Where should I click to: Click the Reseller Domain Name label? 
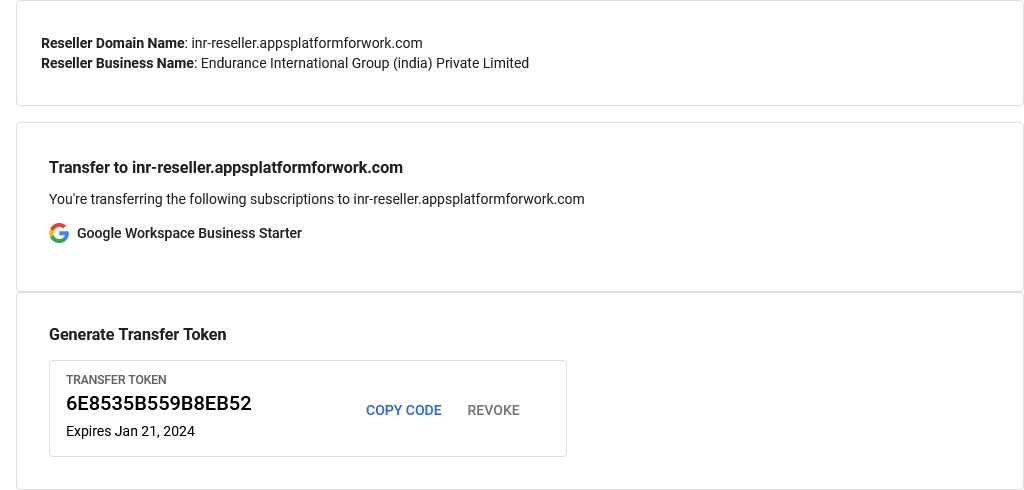tap(113, 43)
